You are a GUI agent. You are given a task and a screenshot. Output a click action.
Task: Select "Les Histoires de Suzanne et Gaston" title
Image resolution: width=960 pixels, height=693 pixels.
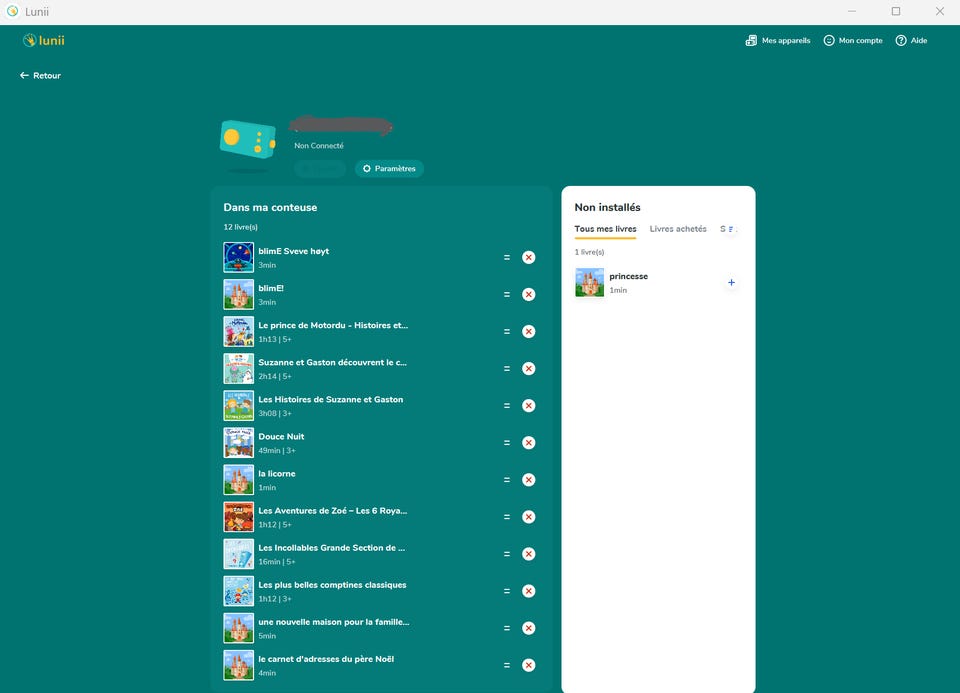coord(331,399)
